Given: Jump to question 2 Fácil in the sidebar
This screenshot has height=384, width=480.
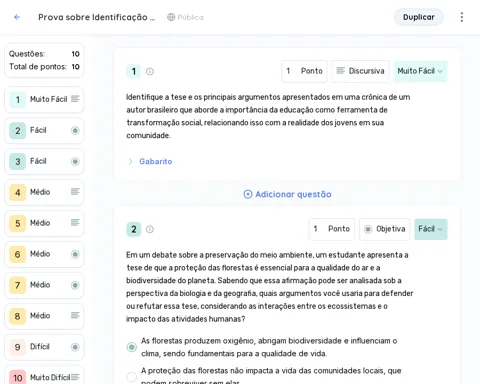Looking at the screenshot, I should coord(44,131).
